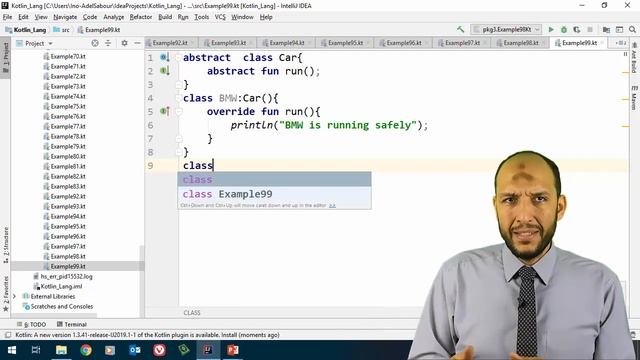640x360 pixels.
Task: Switch to the Example92.kt tab
Action: point(170,43)
